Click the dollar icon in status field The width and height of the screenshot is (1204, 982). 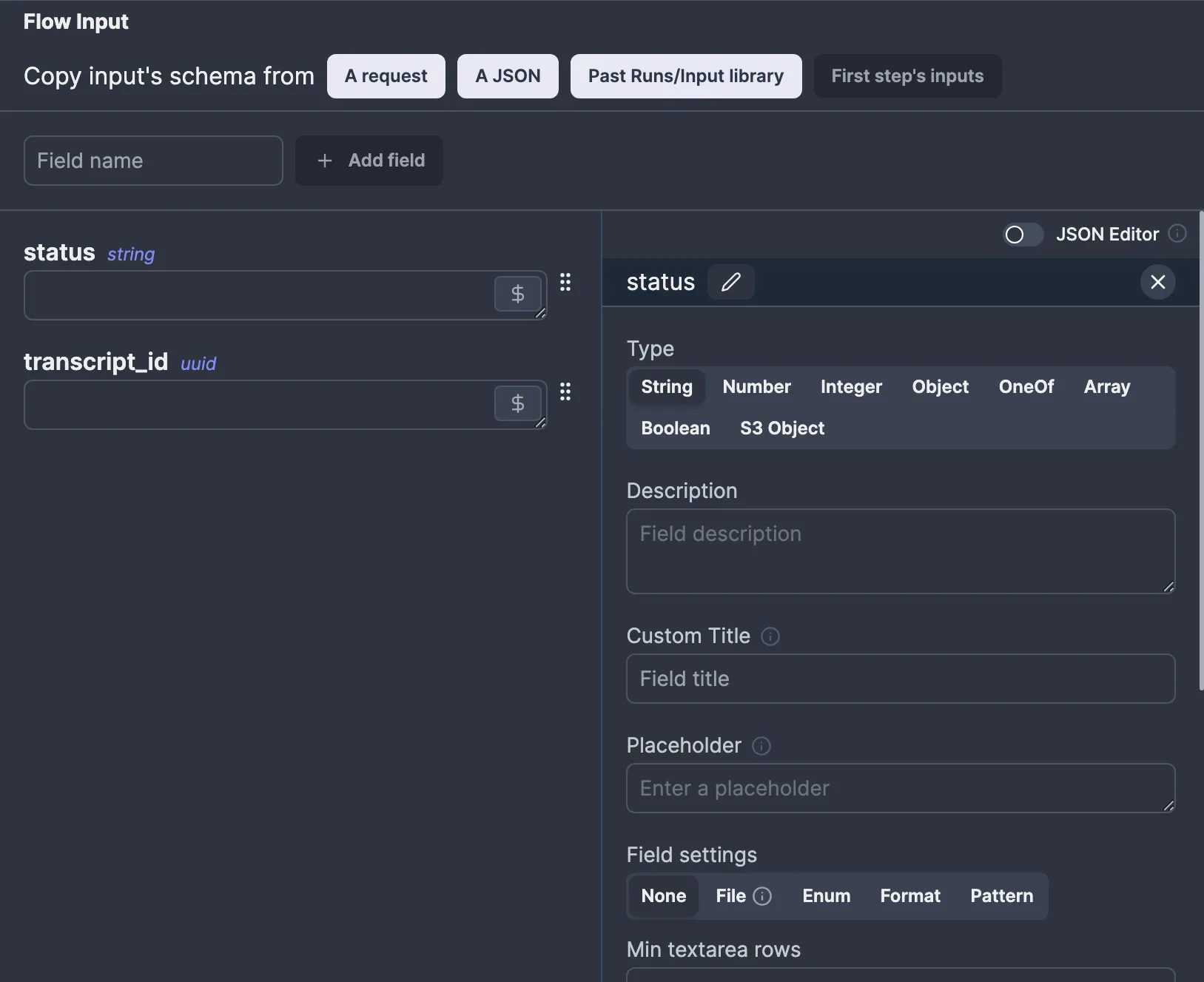tap(517, 295)
